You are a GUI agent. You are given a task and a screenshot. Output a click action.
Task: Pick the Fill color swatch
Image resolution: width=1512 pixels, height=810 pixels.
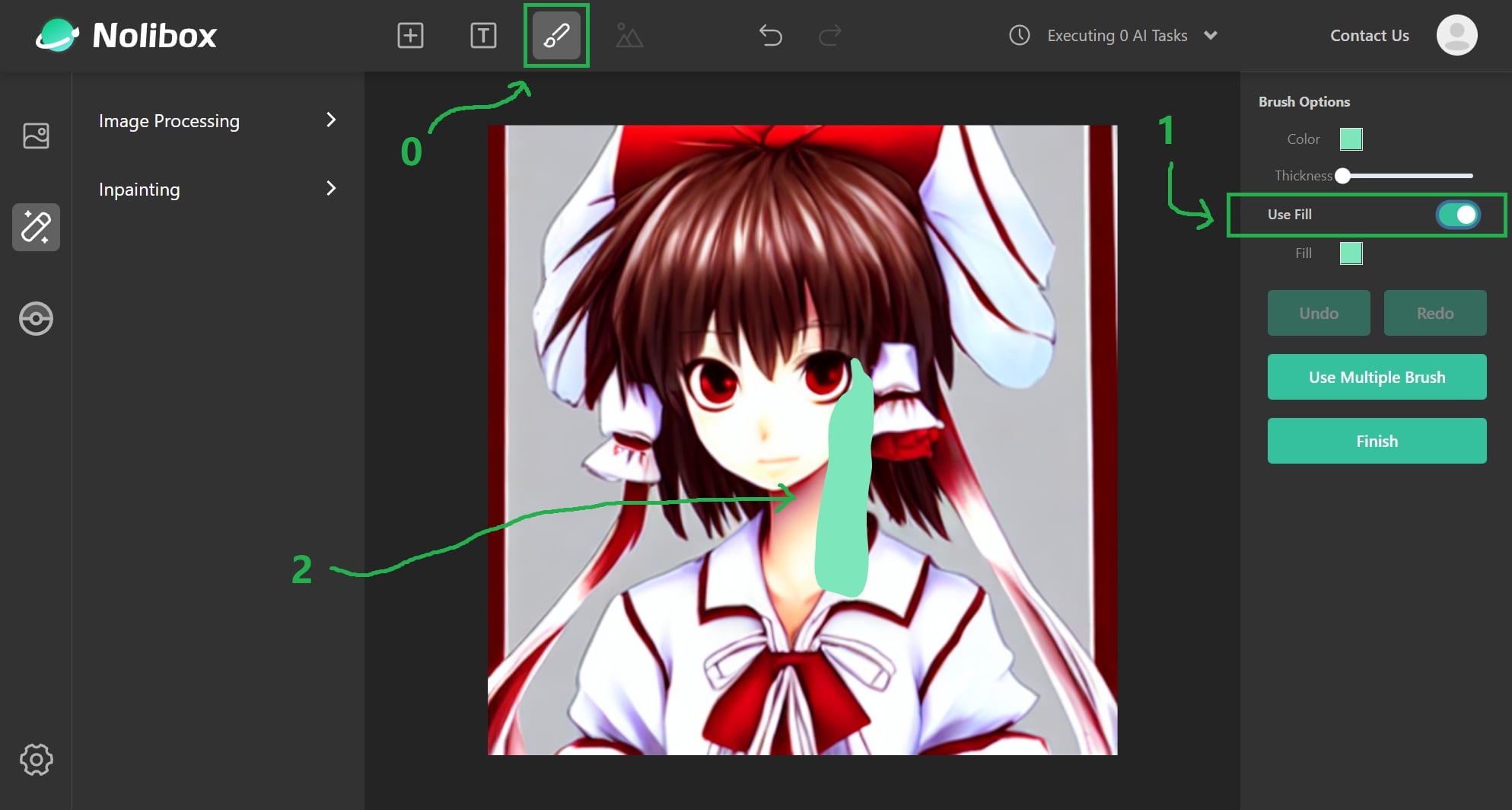pos(1351,254)
